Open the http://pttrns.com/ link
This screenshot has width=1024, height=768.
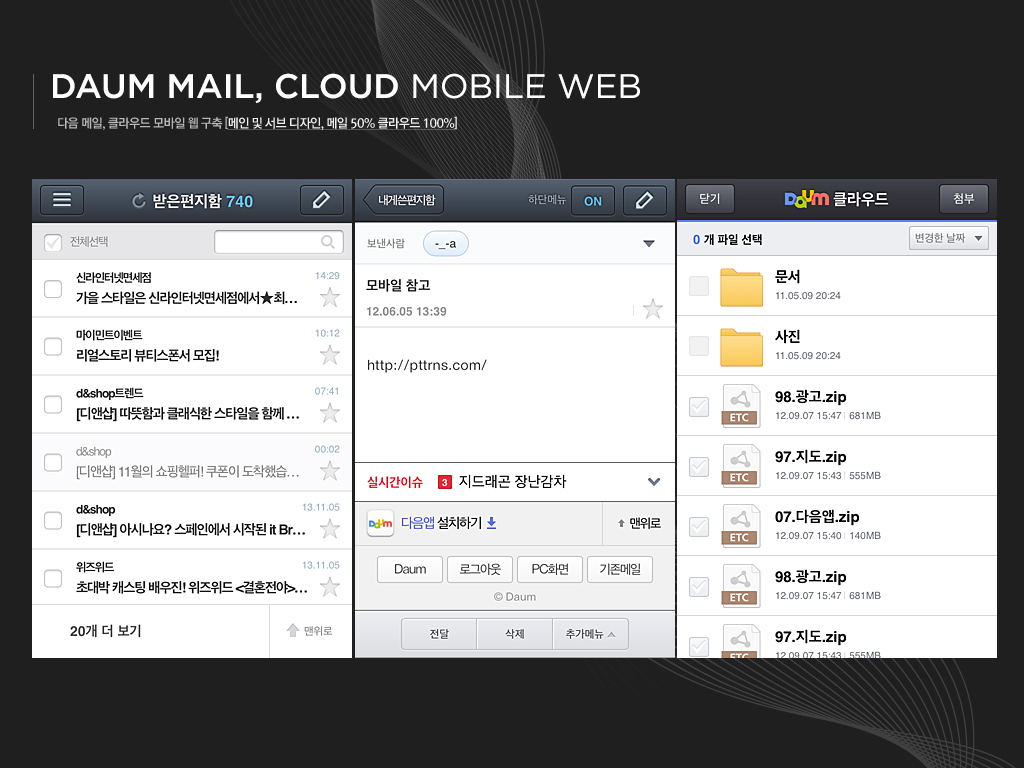426,365
